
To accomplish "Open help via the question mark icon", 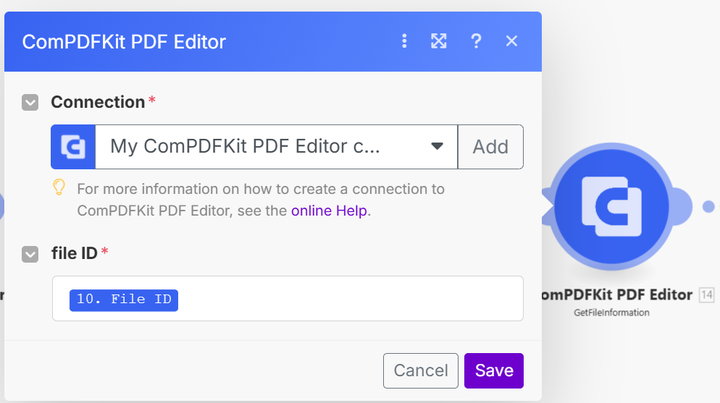I will tap(476, 41).
